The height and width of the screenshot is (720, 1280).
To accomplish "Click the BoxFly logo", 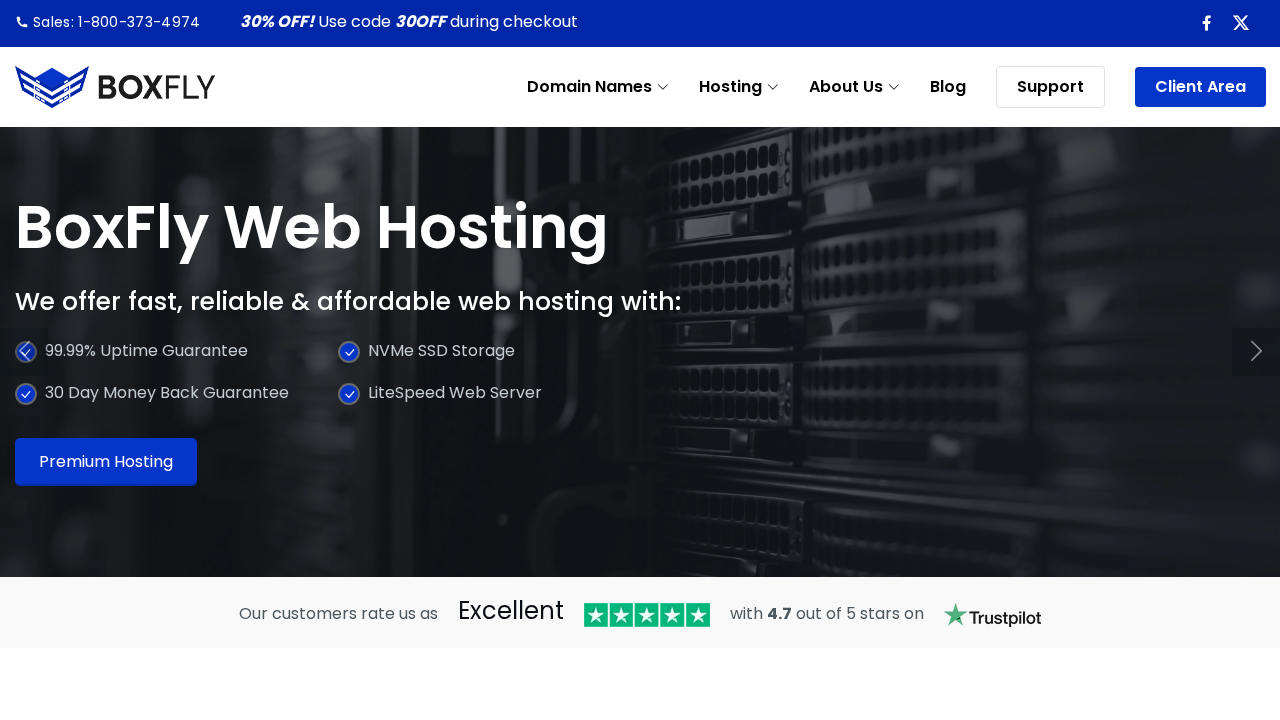I will pos(115,87).
